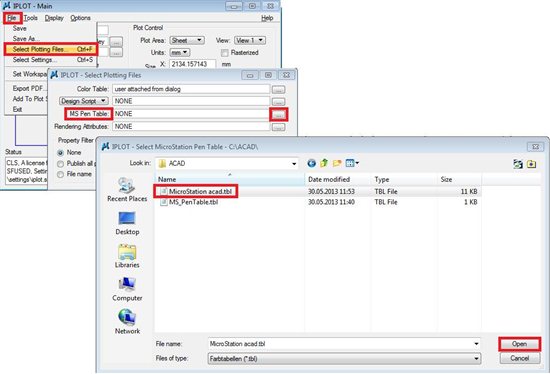Open the Help menu in IPLOT Main
The image size is (550, 374).
pos(267,18)
